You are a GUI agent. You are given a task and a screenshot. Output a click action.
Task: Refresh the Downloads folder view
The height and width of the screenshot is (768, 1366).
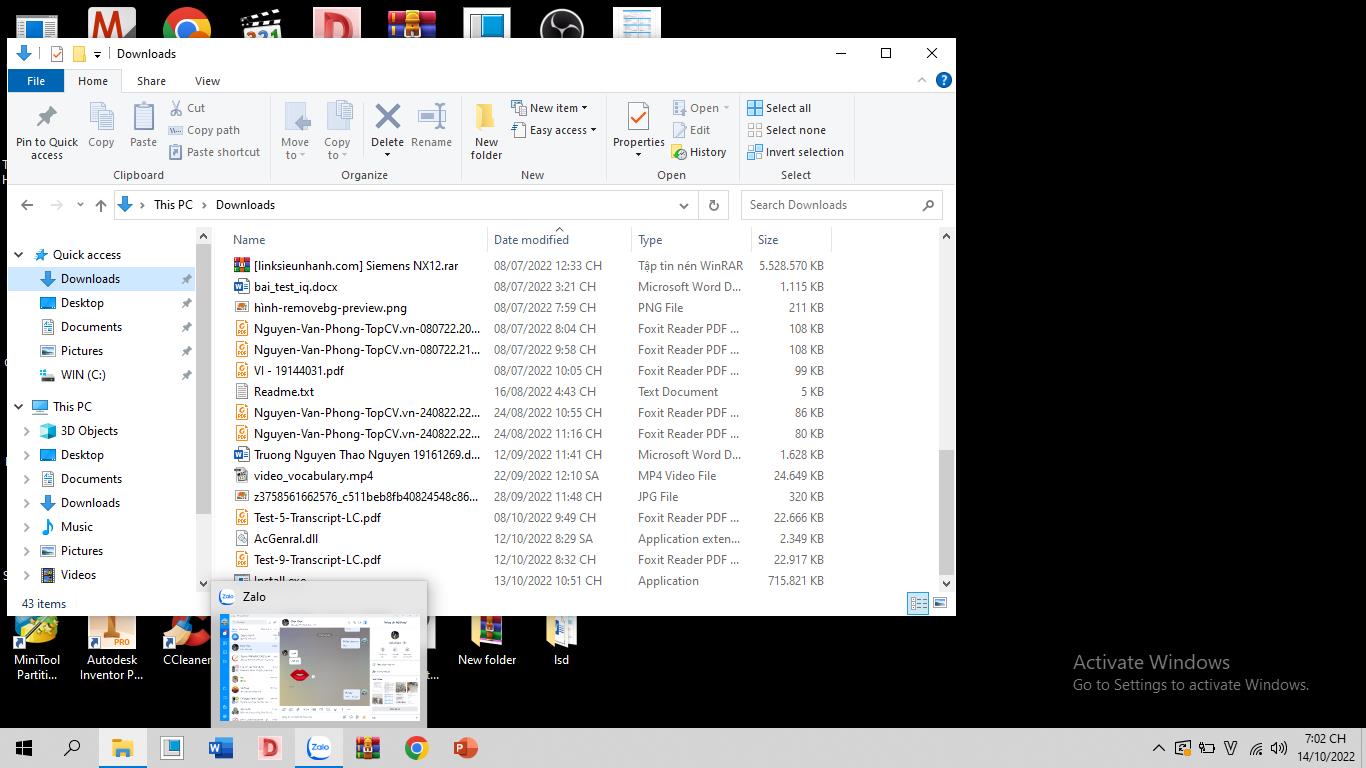tap(713, 205)
